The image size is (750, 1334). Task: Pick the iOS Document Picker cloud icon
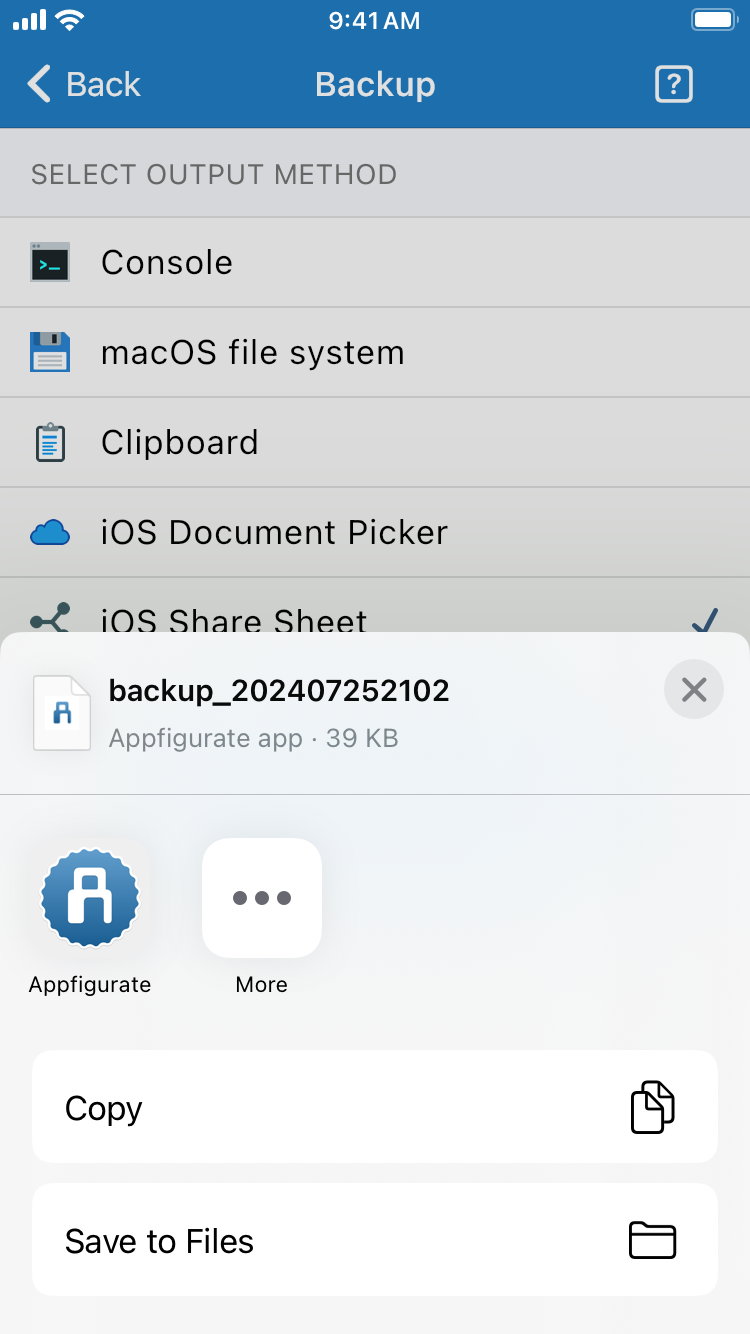50,532
